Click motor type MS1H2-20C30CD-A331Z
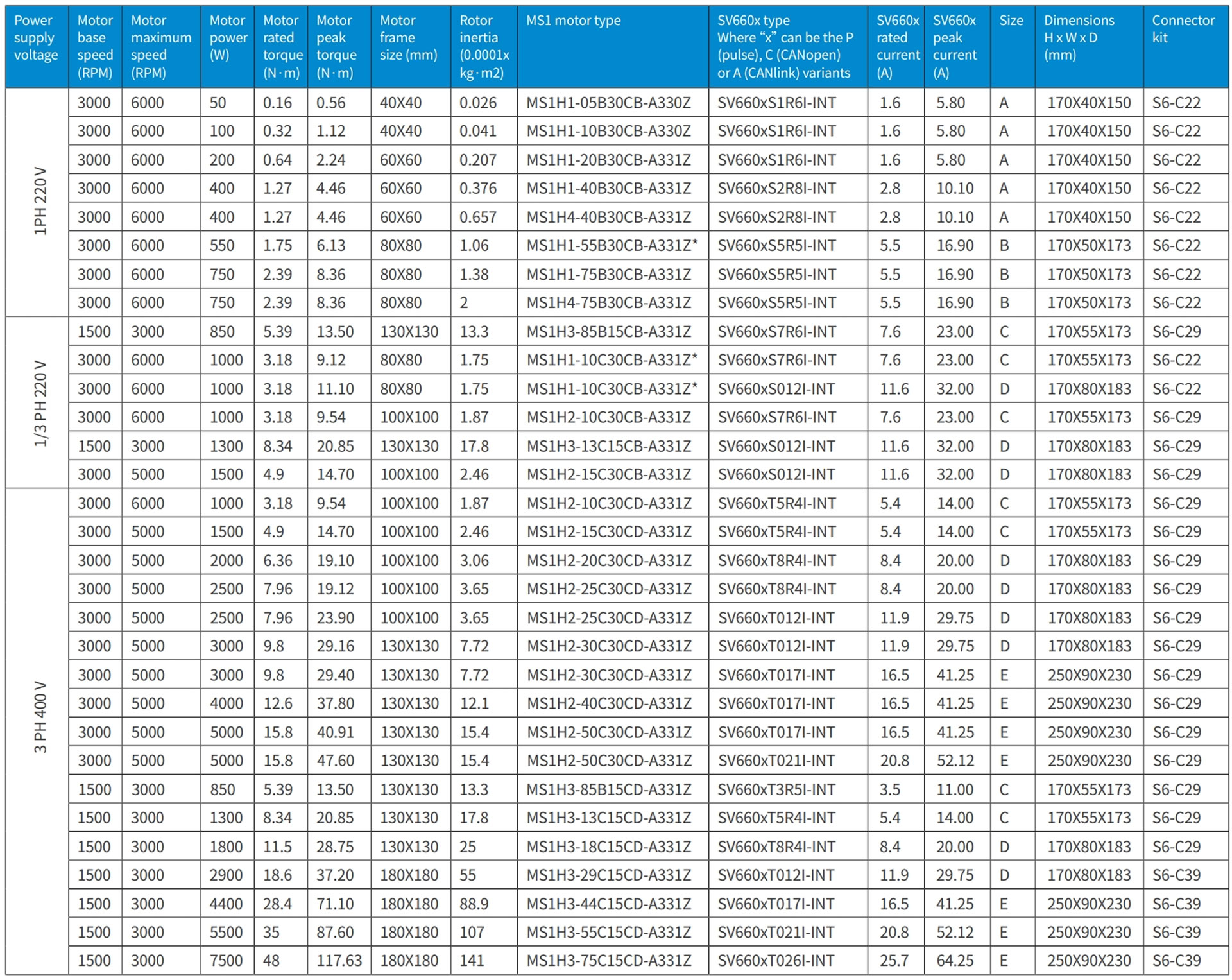Screen dimensions: 1232x980 tap(608, 560)
